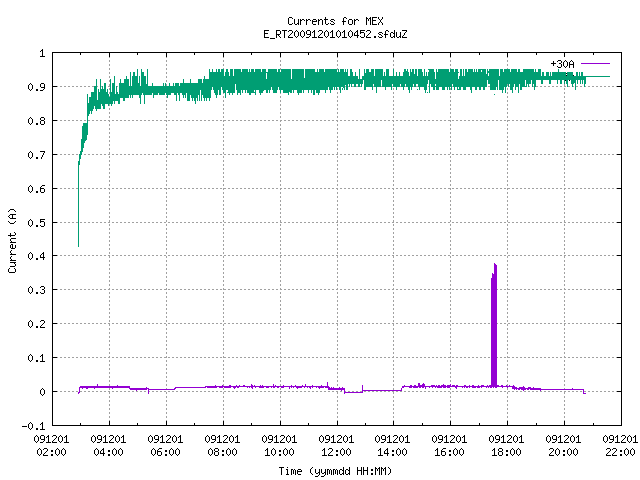The image size is (640, 480).
Task: Click the x-axis tick label 18:00
Action: click(x=506, y=452)
